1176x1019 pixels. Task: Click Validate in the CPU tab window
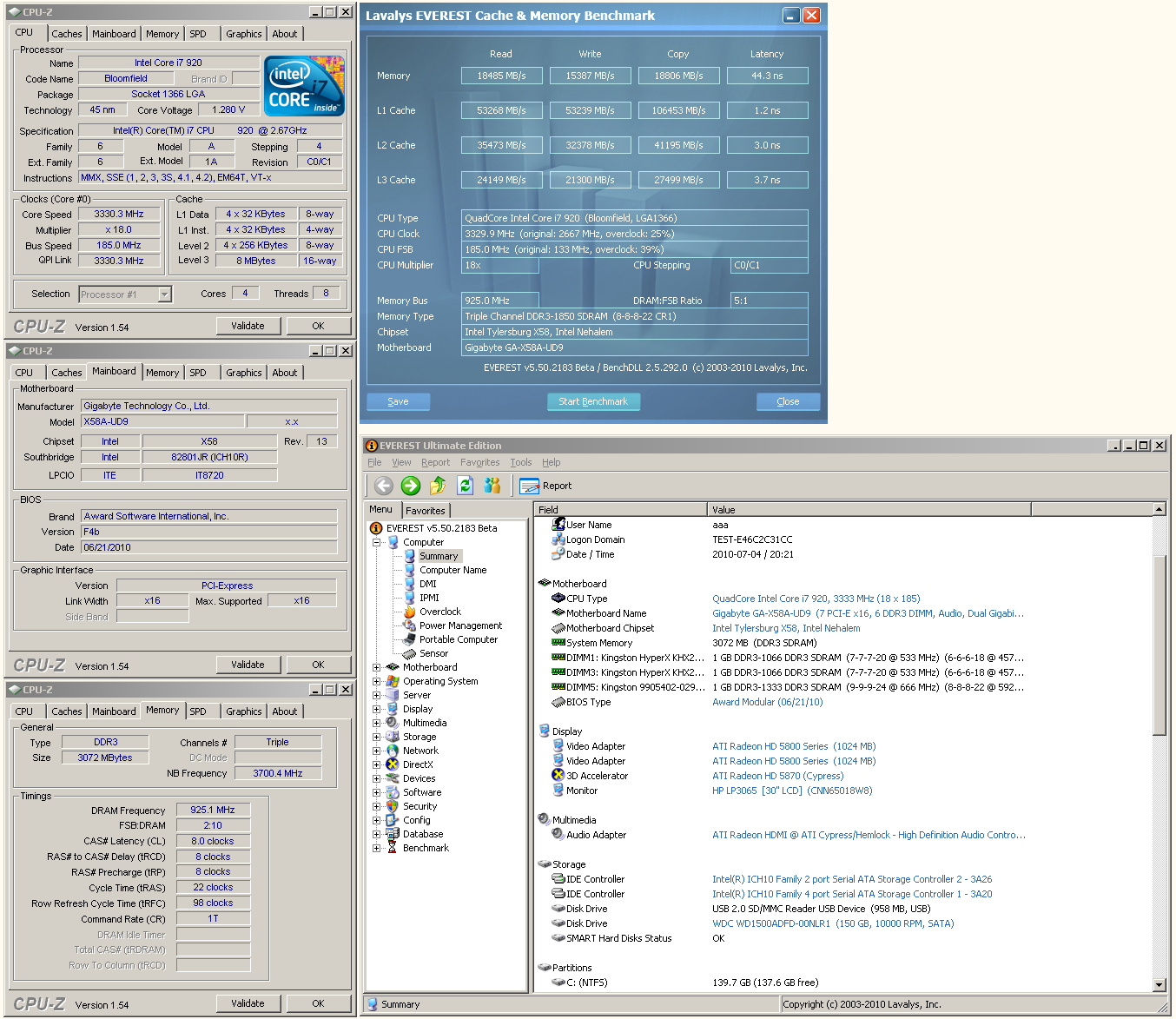248,326
